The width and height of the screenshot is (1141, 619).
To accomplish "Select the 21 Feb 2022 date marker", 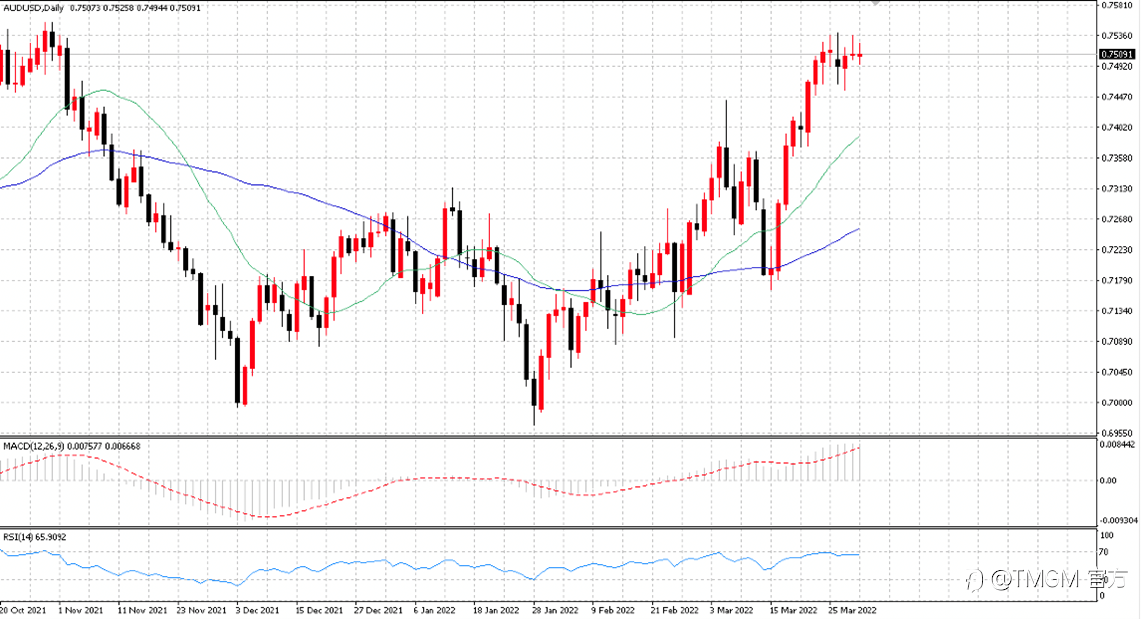I will 674,610.
